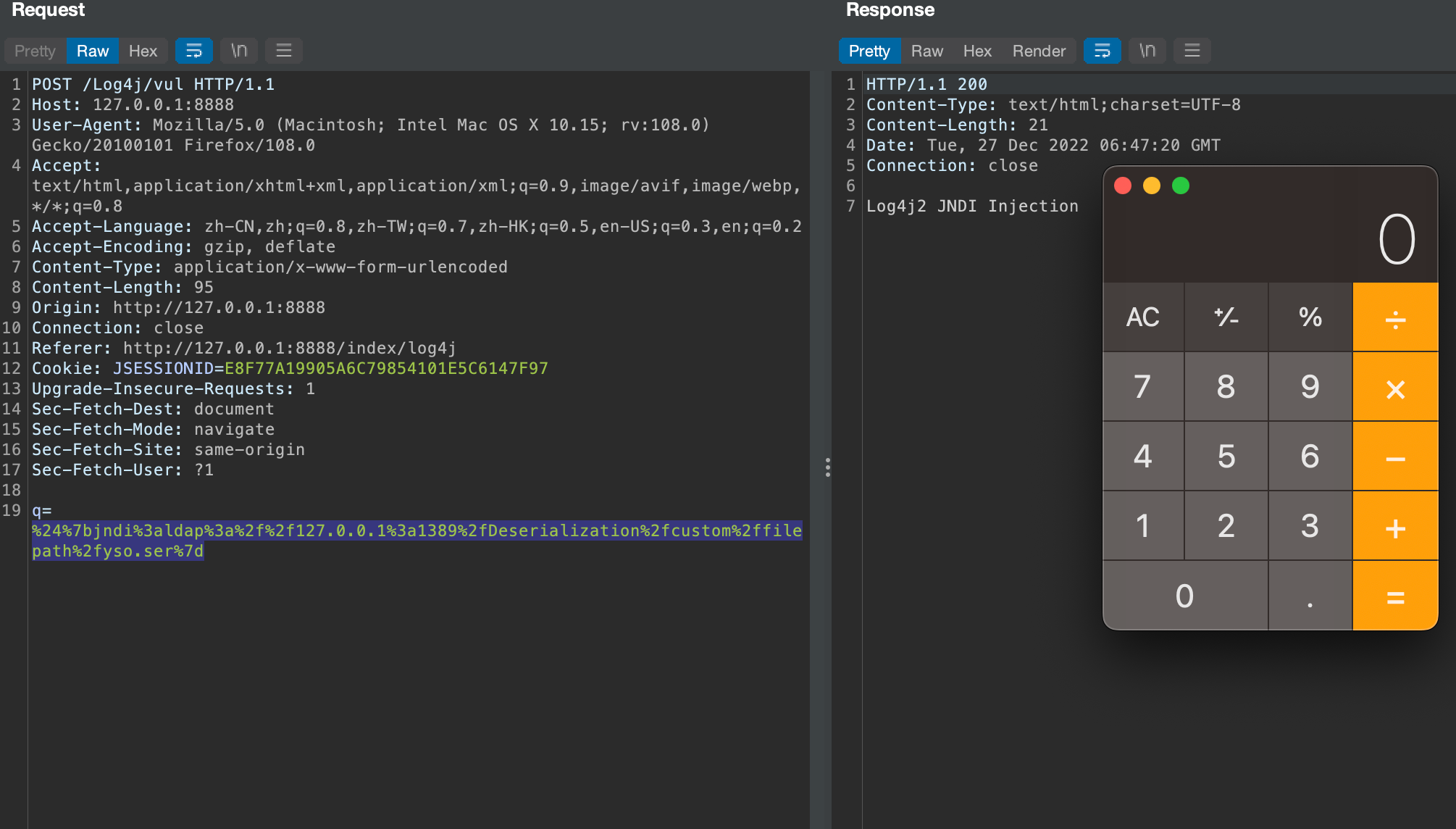Open the Request panel hamburger options menu
The image size is (1456, 829).
click(284, 51)
